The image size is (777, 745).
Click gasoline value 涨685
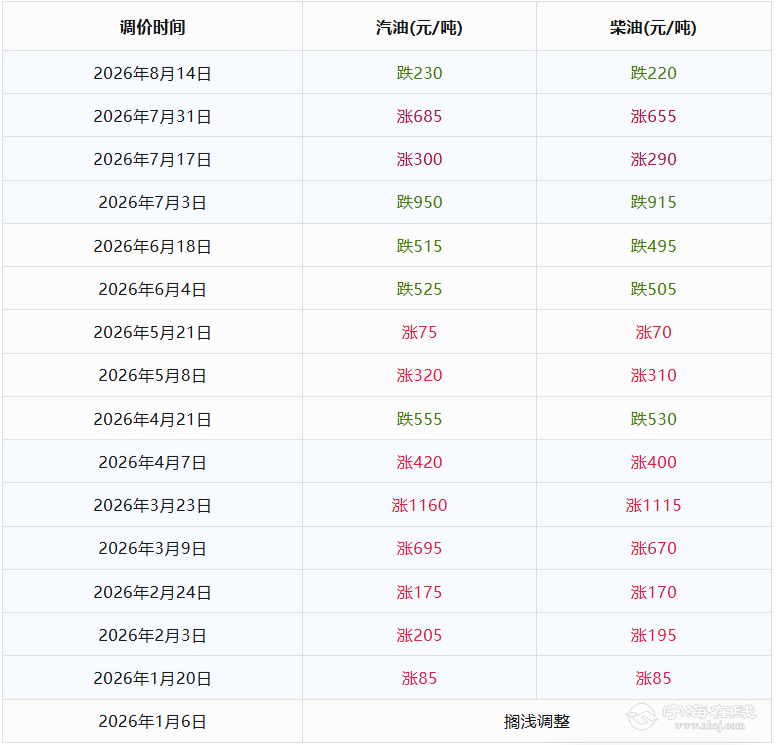tap(419, 116)
